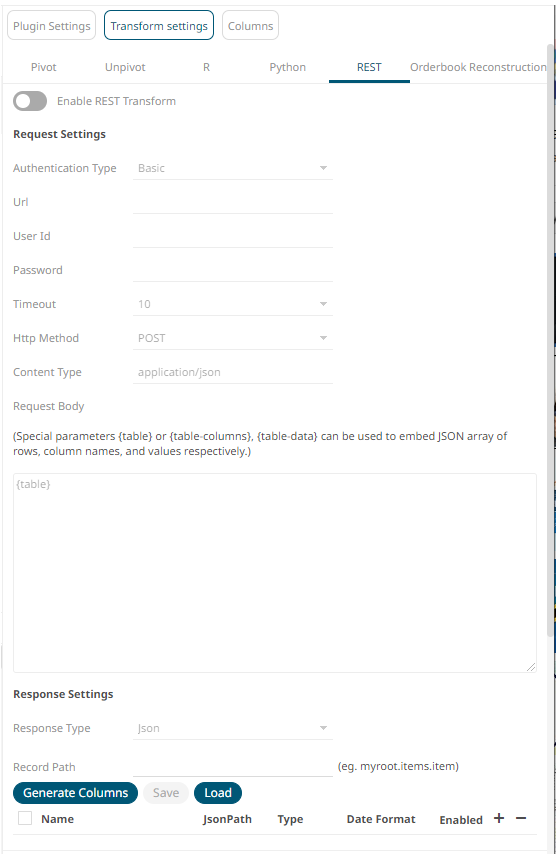Check the select-all columns checkbox
Screen dimensions: 559x858
click(25, 818)
